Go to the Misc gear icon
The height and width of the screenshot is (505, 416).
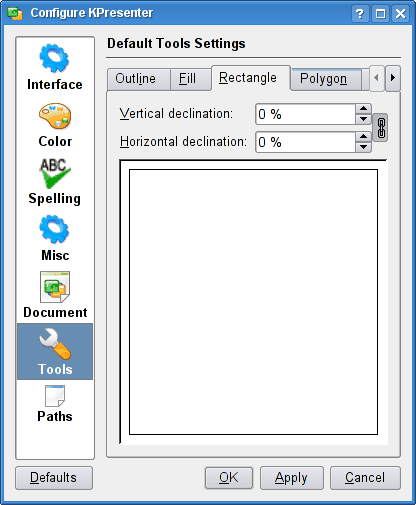54,229
